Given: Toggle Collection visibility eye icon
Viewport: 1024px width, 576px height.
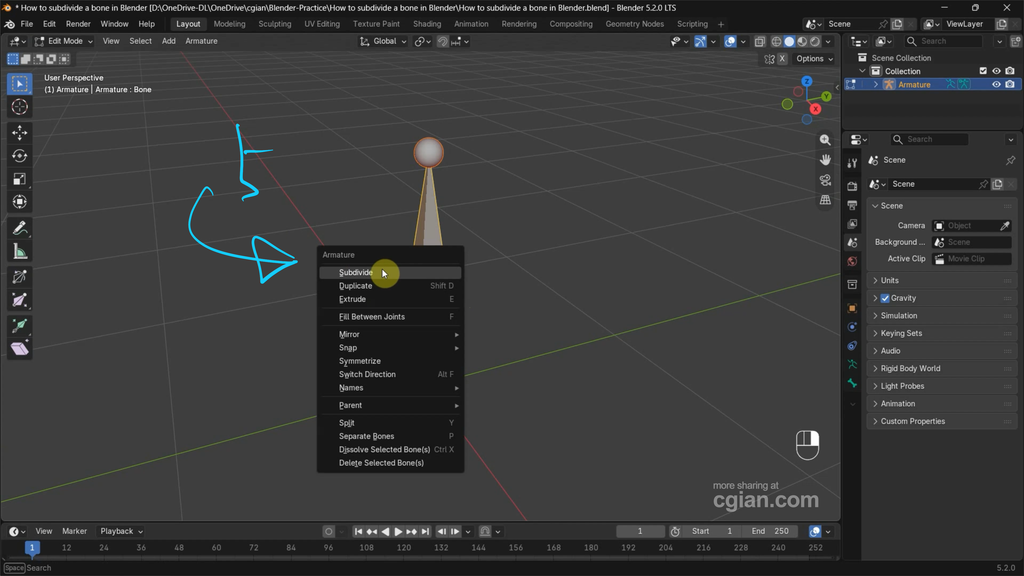Looking at the screenshot, I should pyautogui.click(x=997, y=71).
